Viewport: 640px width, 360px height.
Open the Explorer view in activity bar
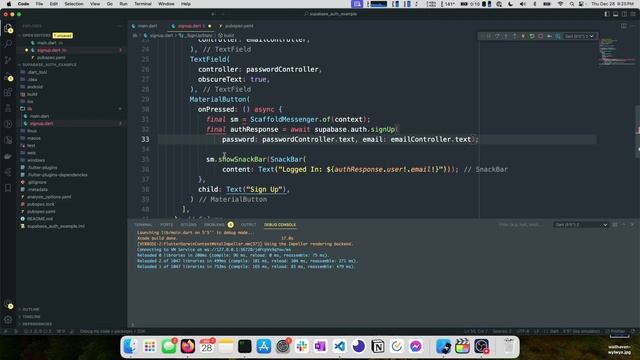tap(8, 29)
